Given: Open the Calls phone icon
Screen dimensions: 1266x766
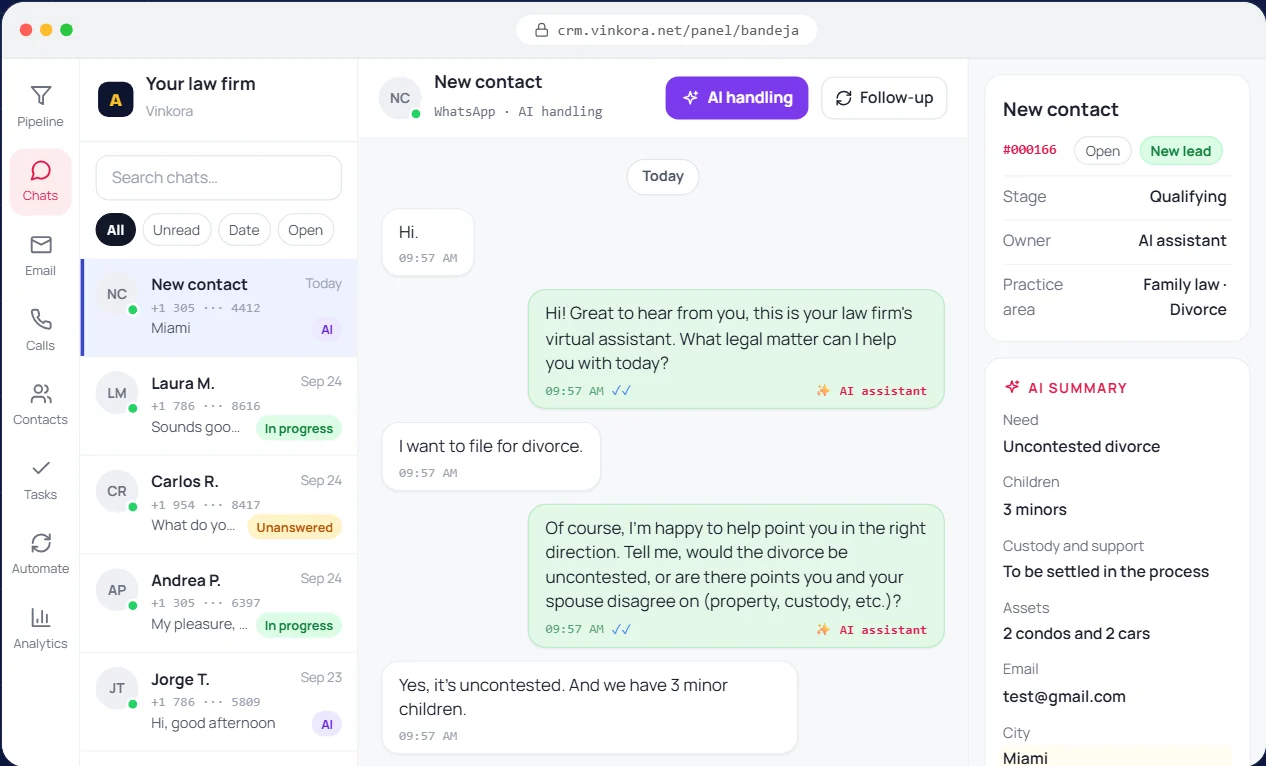Looking at the screenshot, I should (x=40, y=319).
